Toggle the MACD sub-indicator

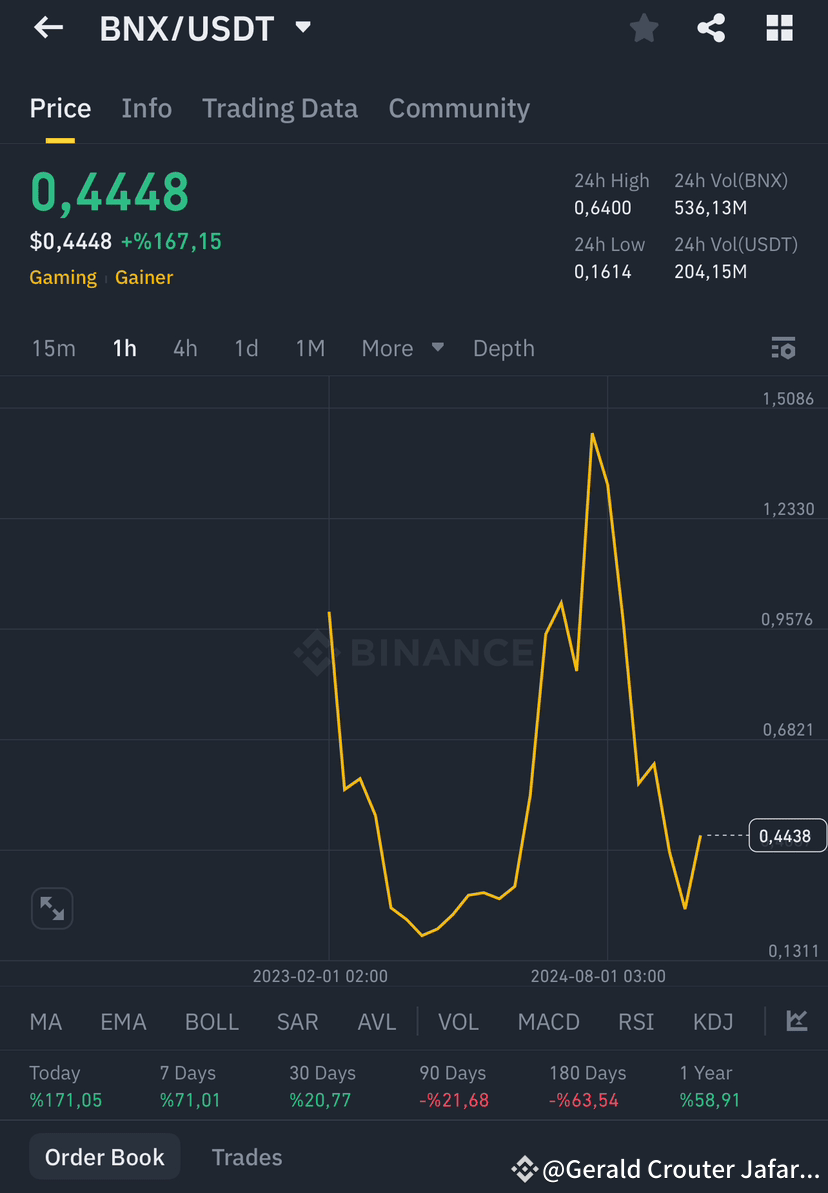tap(549, 1022)
